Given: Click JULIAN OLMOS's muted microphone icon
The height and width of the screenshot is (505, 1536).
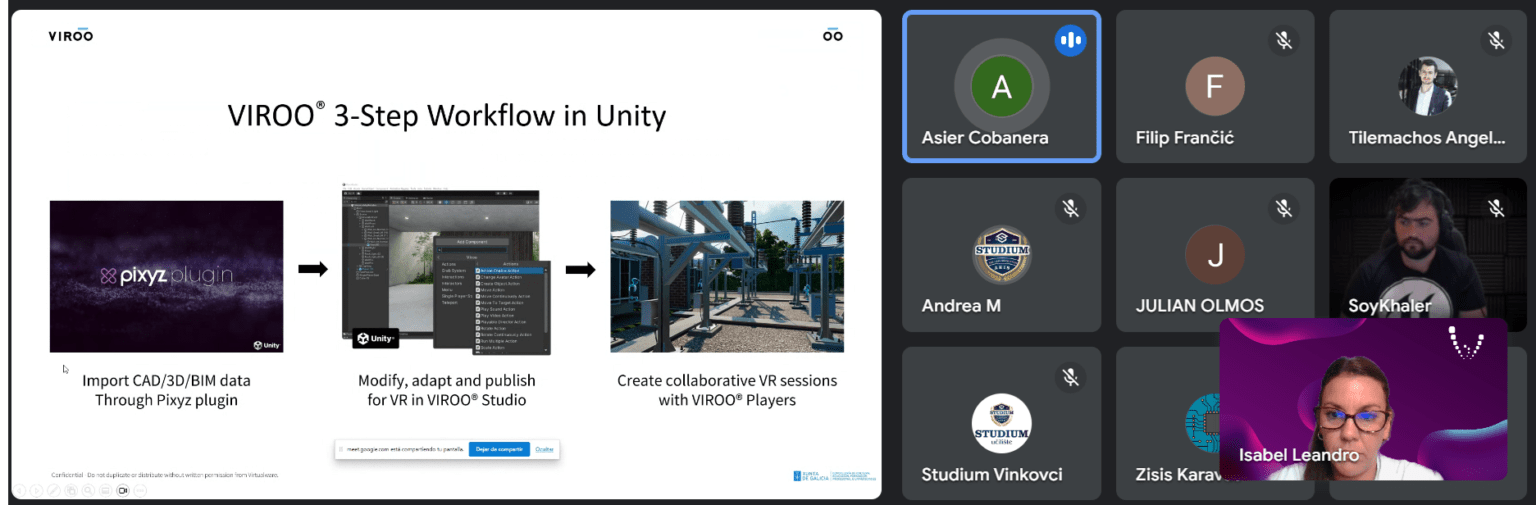Looking at the screenshot, I should point(1283,208).
